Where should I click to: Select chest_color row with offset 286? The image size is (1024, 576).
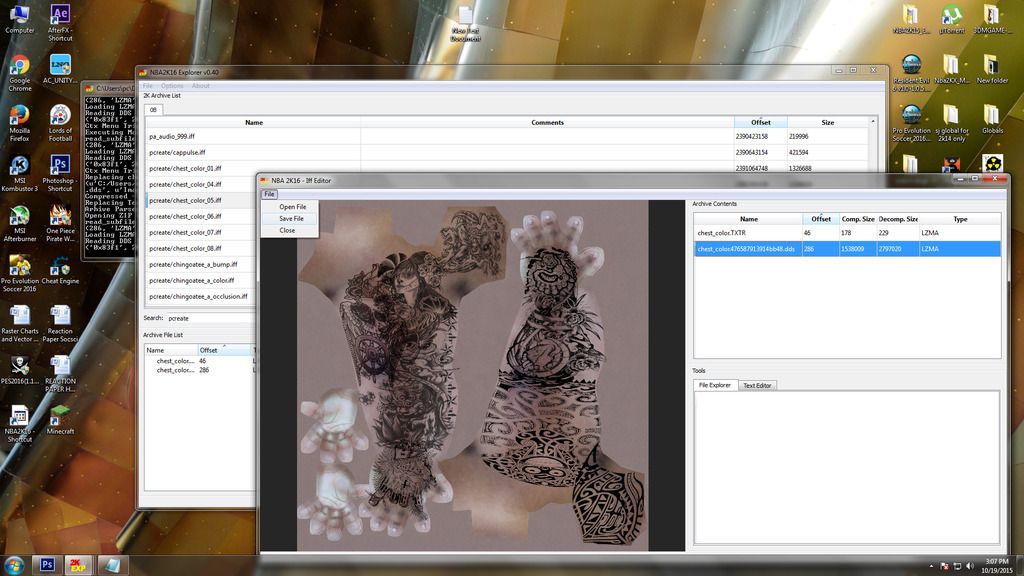tap(200, 370)
